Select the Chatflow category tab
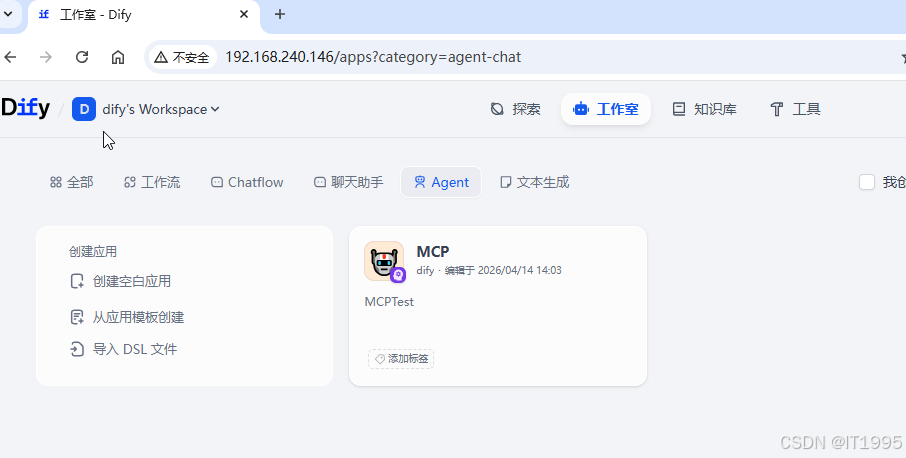This screenshot has height=458, width=906. click(247, 183)
